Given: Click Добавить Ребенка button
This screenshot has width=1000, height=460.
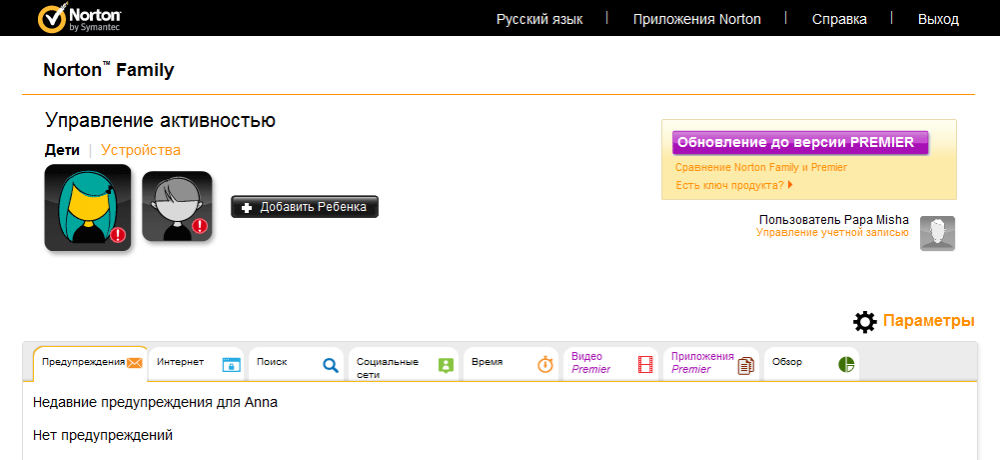Looking at the screenshot, I should click(x=305, y=207).
